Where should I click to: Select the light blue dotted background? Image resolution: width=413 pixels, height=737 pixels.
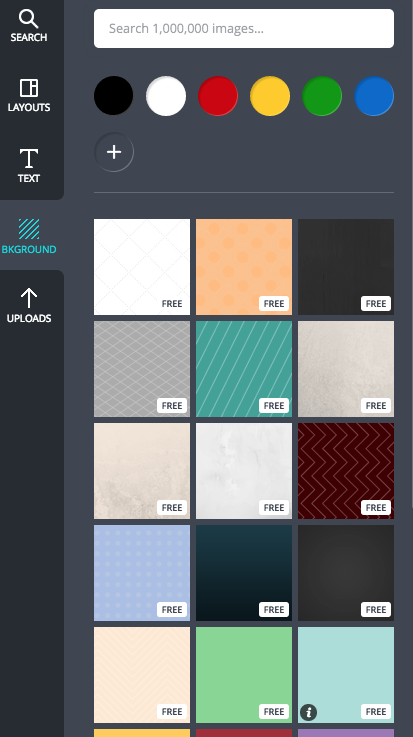(x=142, y=573)
